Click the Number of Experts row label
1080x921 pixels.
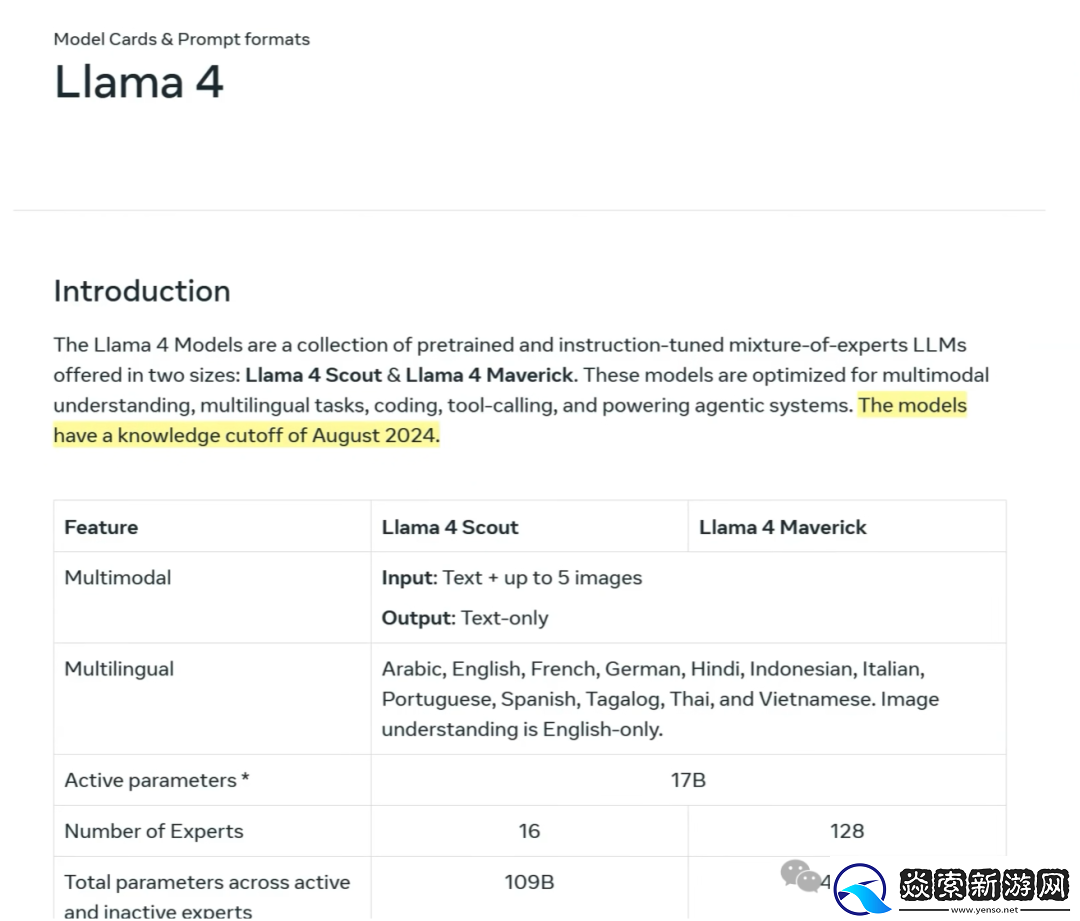pyautogui.click(x=154, y=831)
